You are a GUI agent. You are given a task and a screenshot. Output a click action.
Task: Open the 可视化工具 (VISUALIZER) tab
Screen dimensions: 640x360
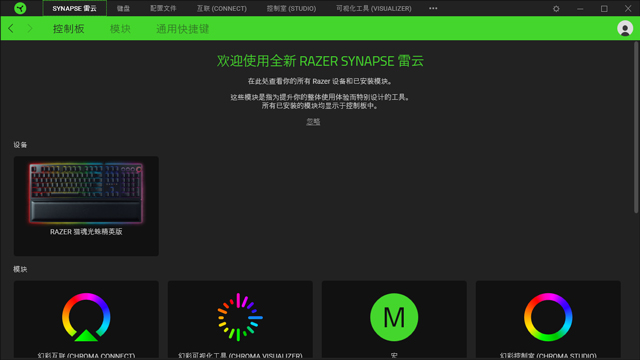[x=373, y=9]
